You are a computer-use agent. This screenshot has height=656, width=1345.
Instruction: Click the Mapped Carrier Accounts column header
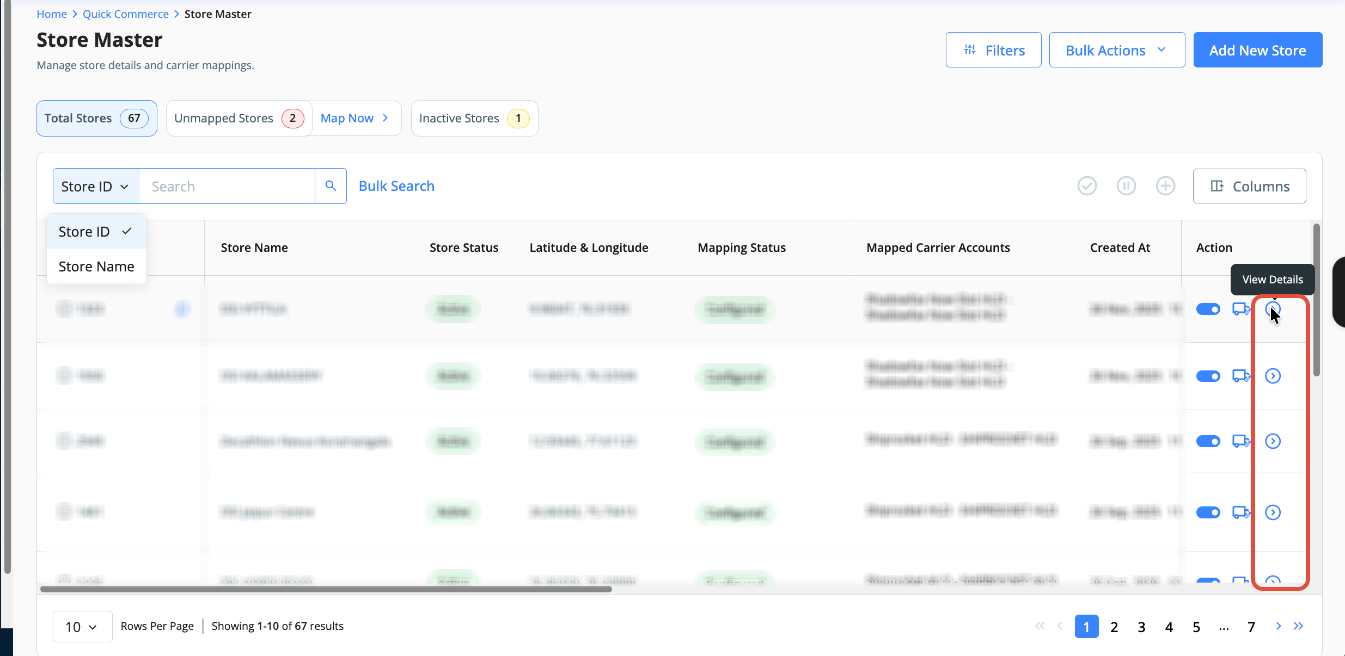938,248
